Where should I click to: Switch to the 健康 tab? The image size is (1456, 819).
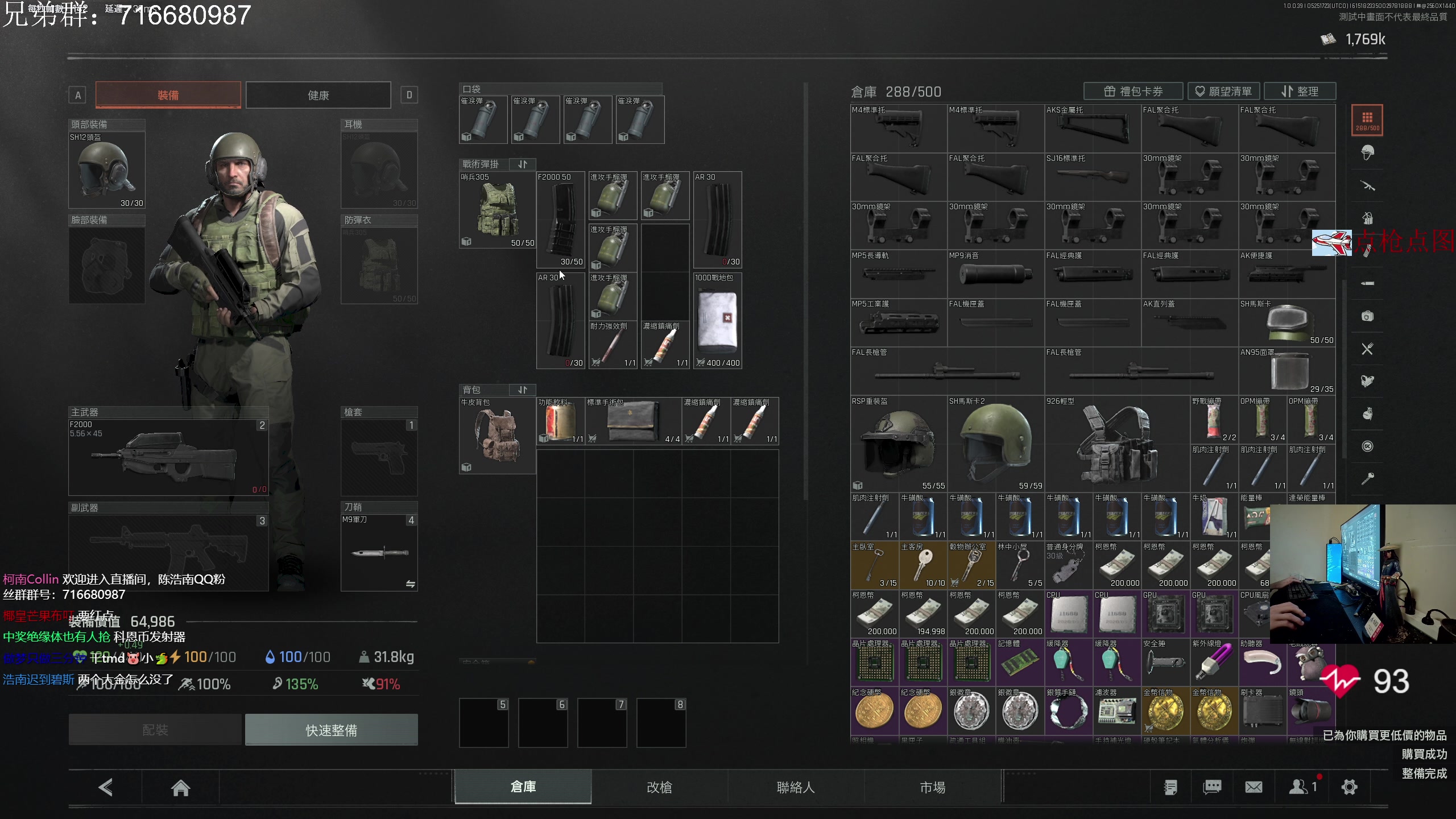click(x=318, y=94)
